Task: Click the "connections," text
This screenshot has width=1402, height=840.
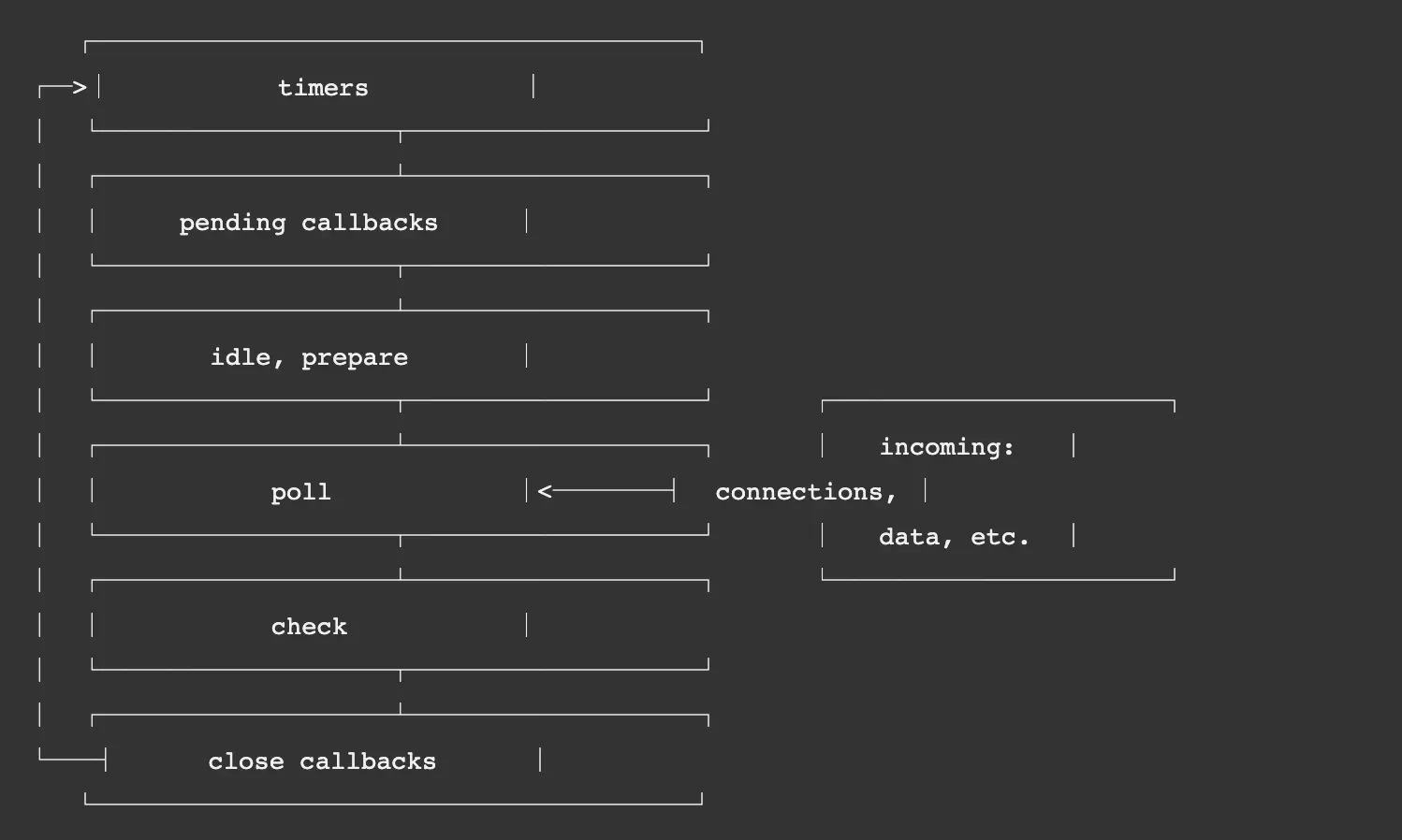Action: (806, 492)
